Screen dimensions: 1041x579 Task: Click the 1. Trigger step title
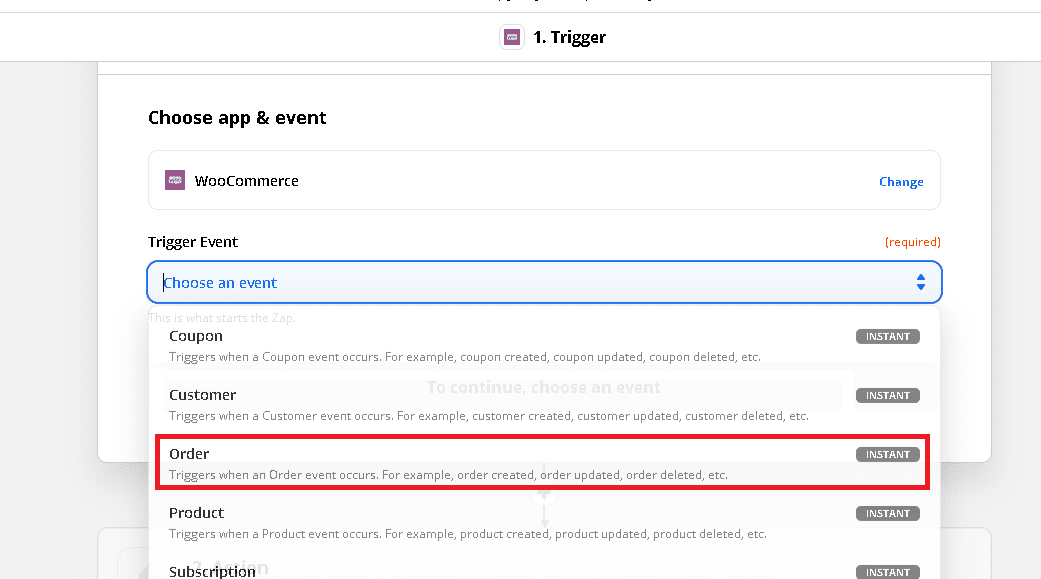569,38
